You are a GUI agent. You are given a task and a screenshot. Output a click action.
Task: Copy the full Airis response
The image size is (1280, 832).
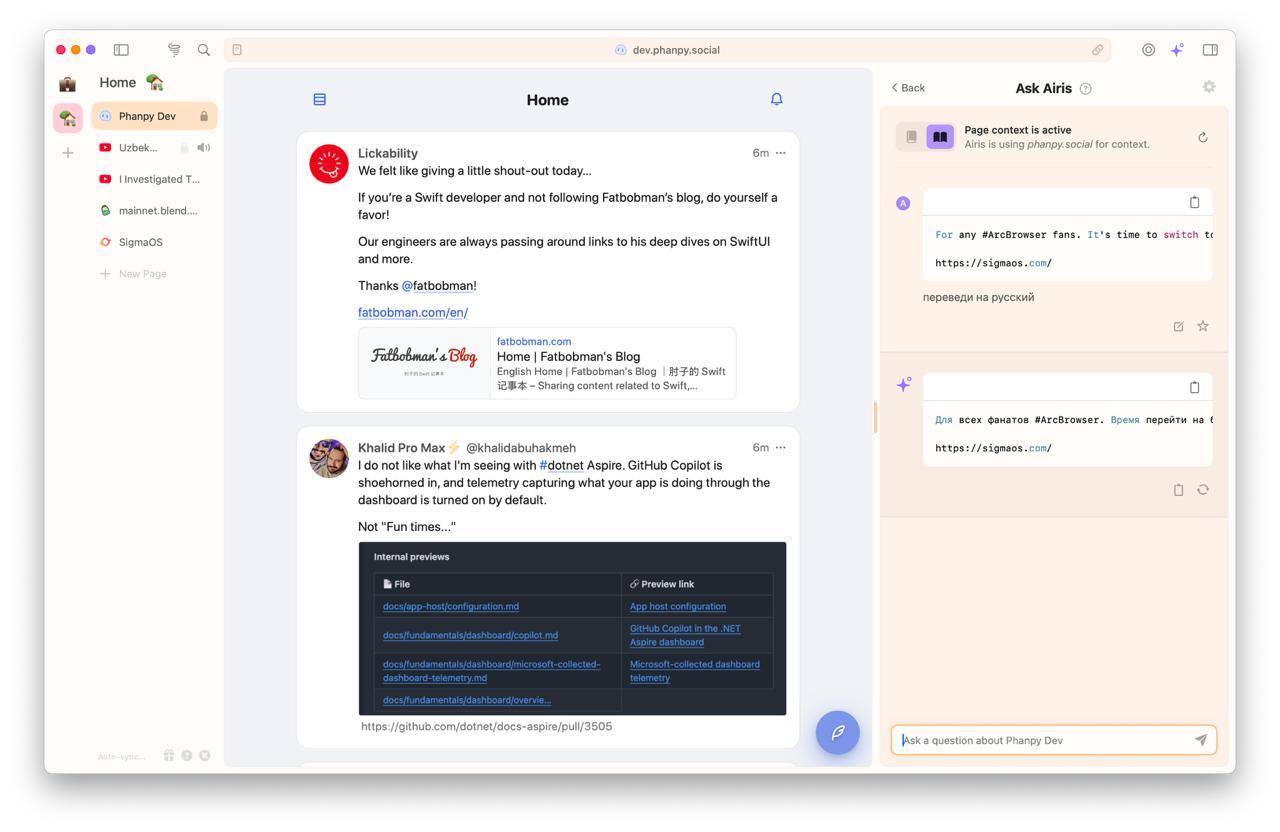(x=1178, y=490)
